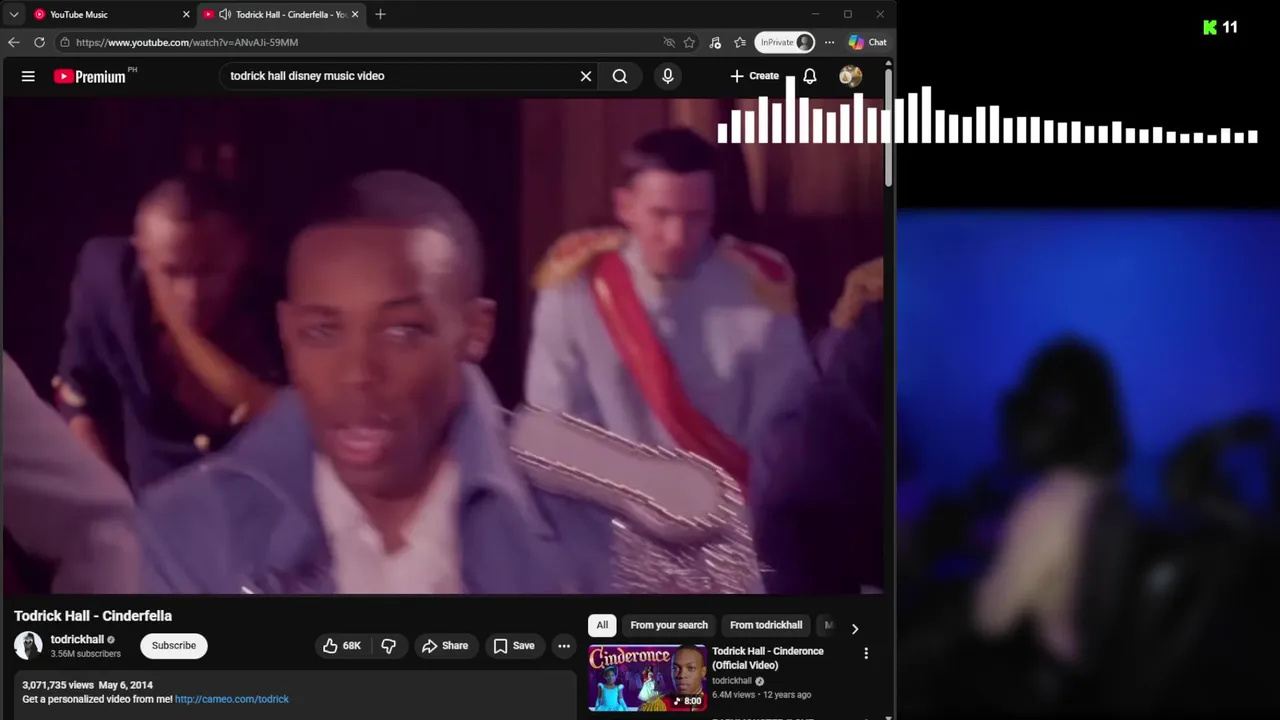Clear the YouTube search query text
This screenshot has width=1280, height=720.
point(586,76)
